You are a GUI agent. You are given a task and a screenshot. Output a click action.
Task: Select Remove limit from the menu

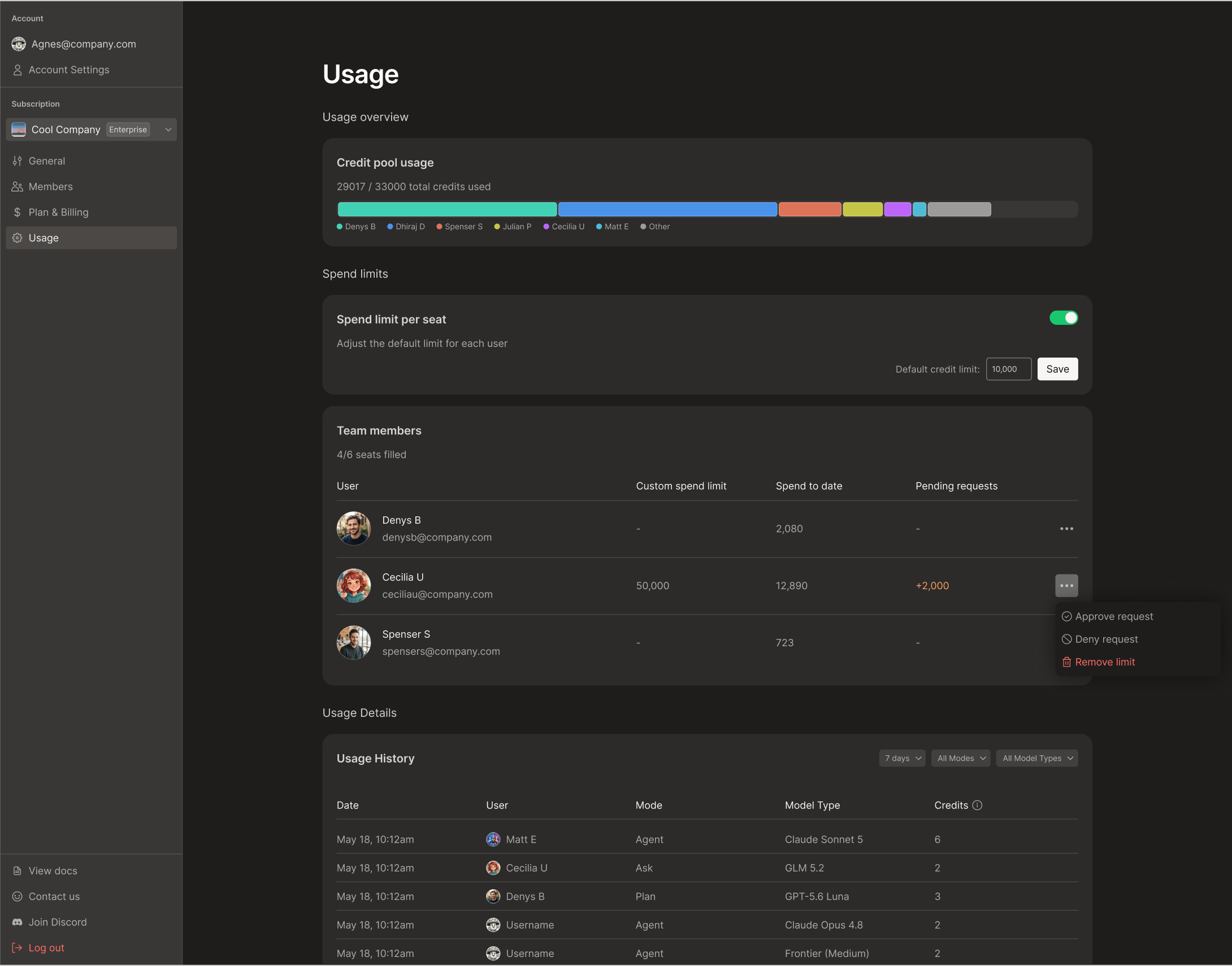1137,662
